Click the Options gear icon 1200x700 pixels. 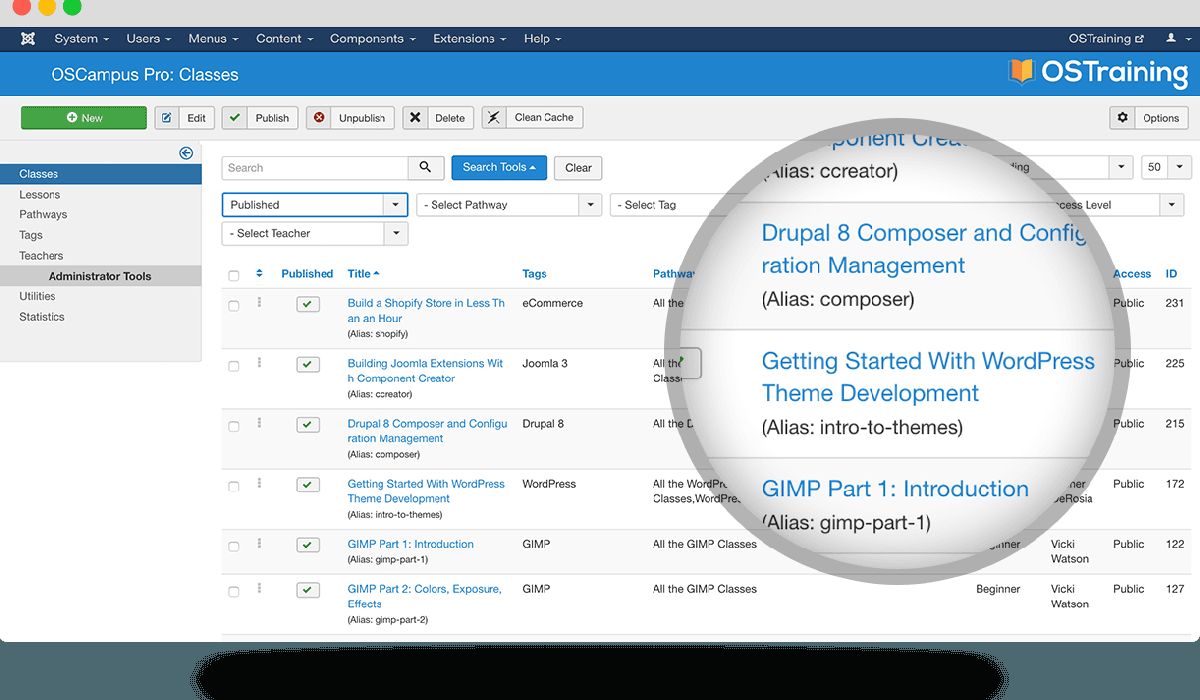click(1122, 118)
